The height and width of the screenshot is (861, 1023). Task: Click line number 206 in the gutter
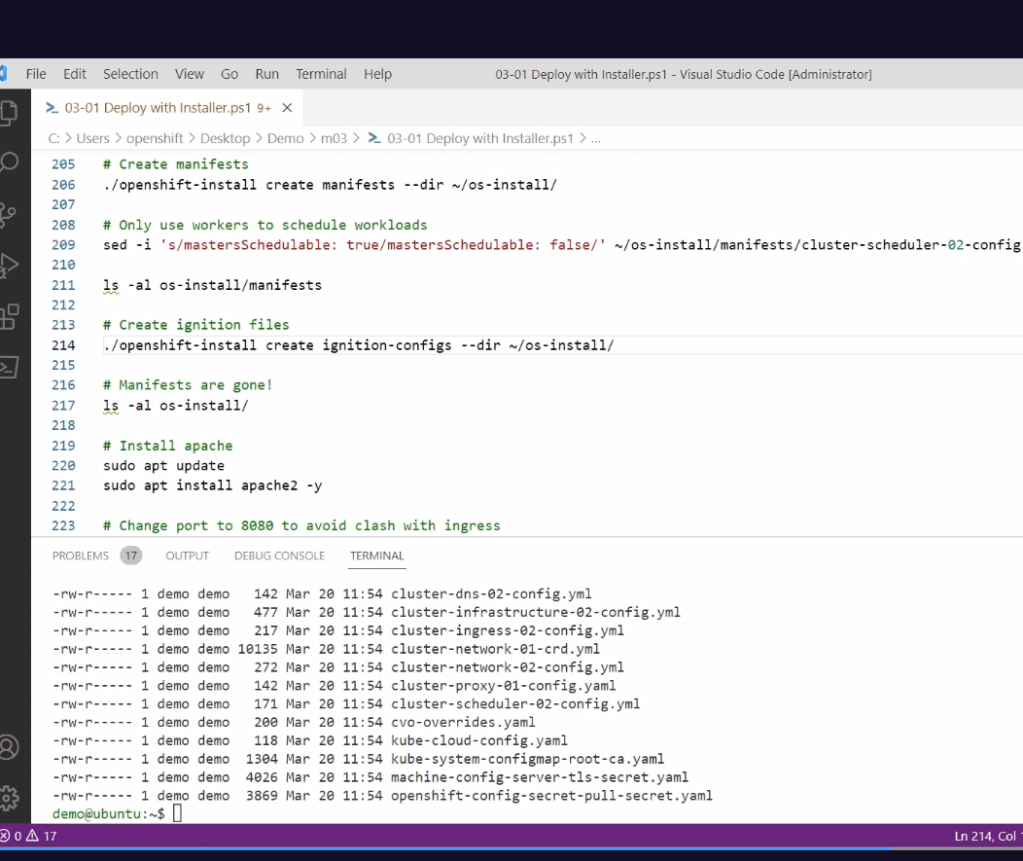click(x=63, y=185)
